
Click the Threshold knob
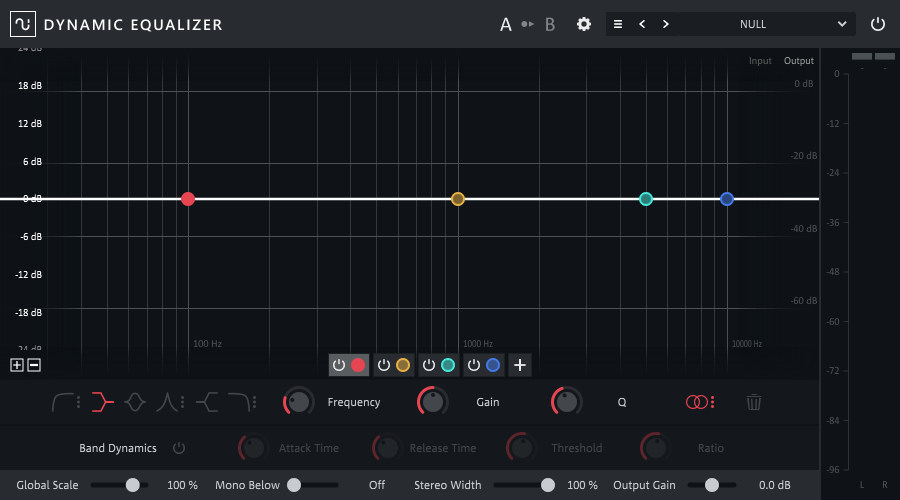point(521,448)
